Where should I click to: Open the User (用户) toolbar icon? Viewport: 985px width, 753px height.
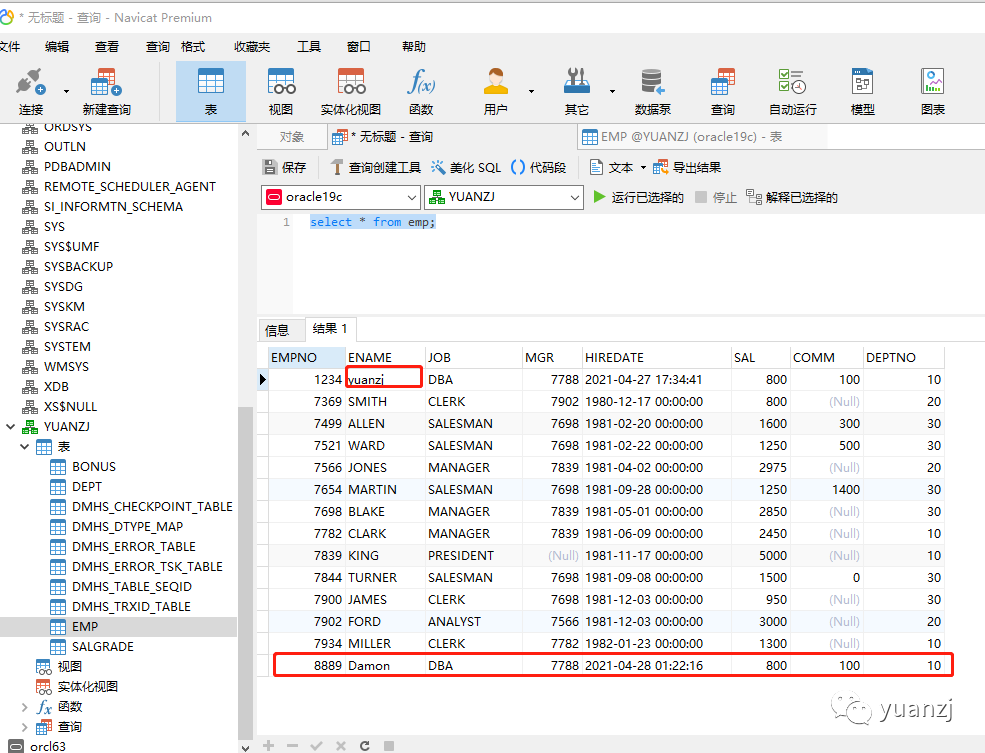coord(496,92)
